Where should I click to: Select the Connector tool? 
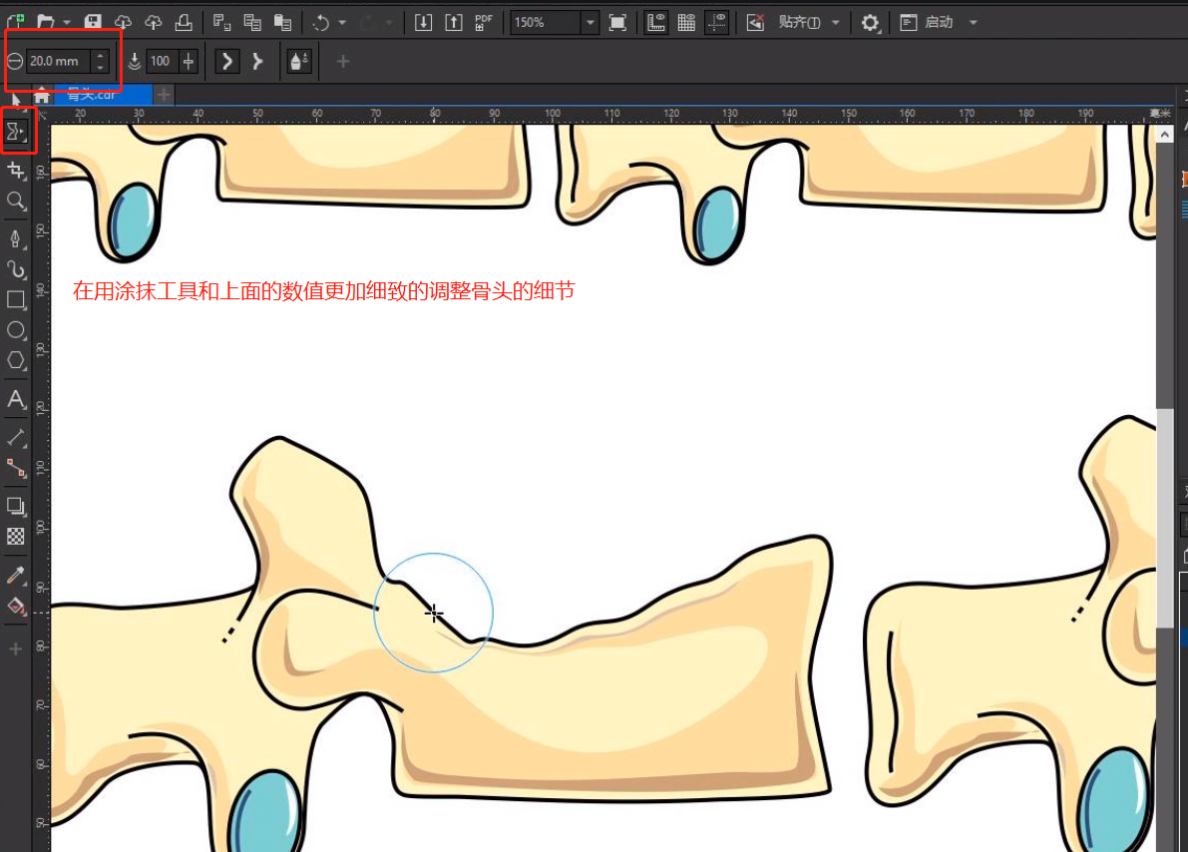[16, 467]
